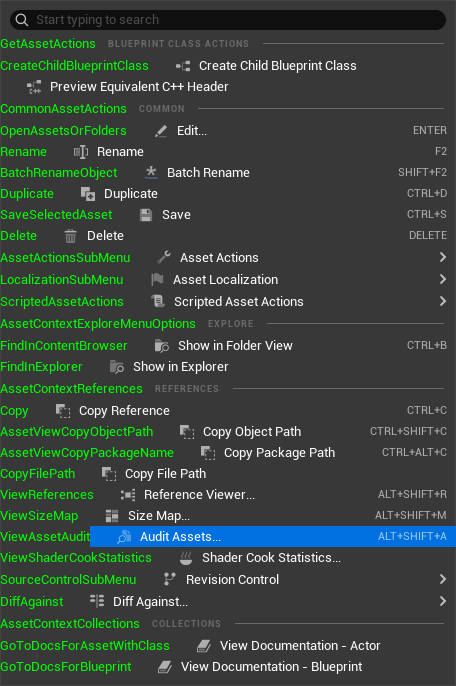Click the pencil icon beside Edit...
Viewport: 456px width, 686px height.
pyautogui.click(x=161, y=131)
